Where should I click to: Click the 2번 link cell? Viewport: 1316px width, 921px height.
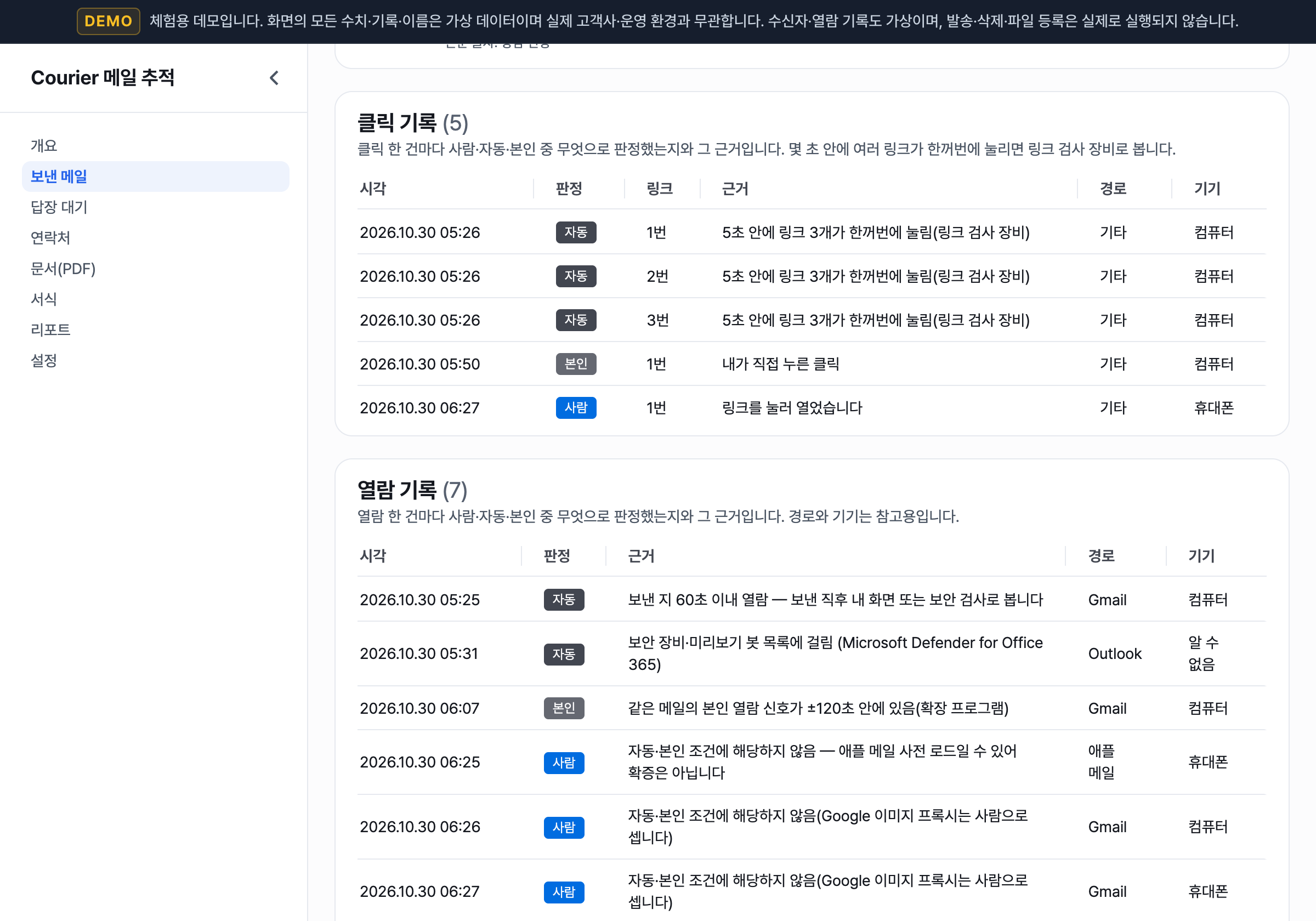point(657,276)
